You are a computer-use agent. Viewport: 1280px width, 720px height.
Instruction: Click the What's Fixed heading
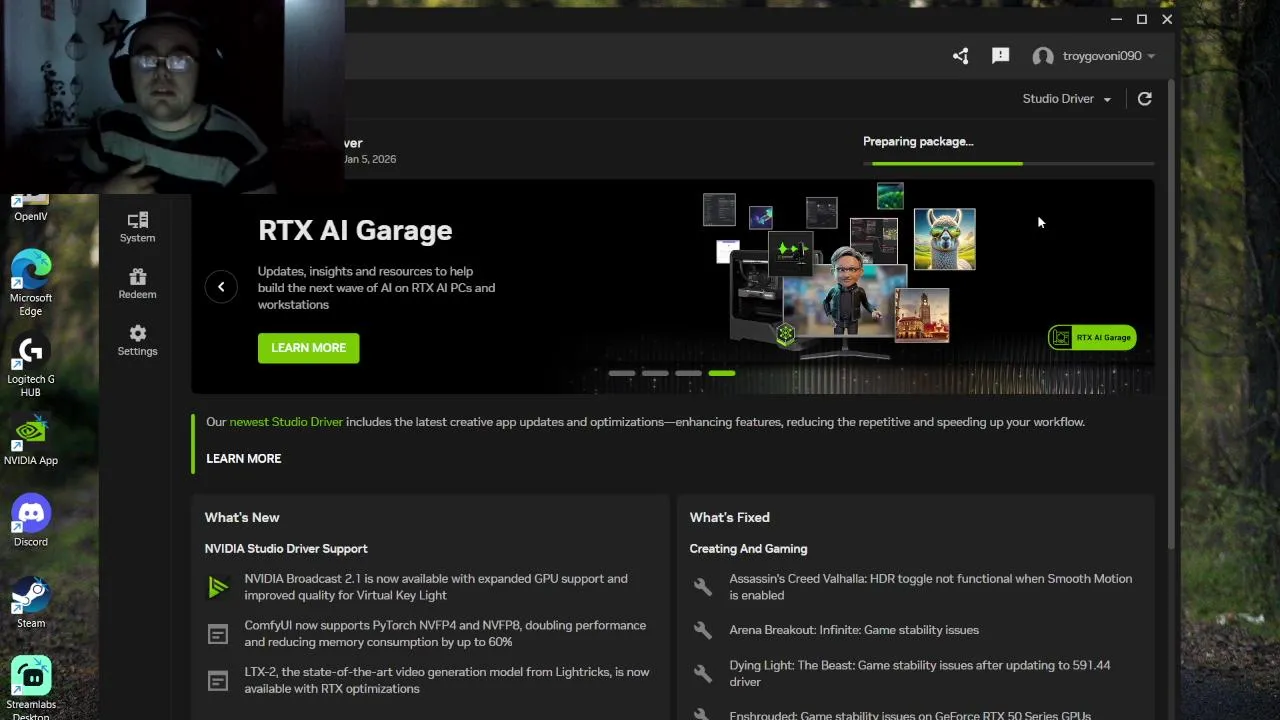tap(730, 517)
